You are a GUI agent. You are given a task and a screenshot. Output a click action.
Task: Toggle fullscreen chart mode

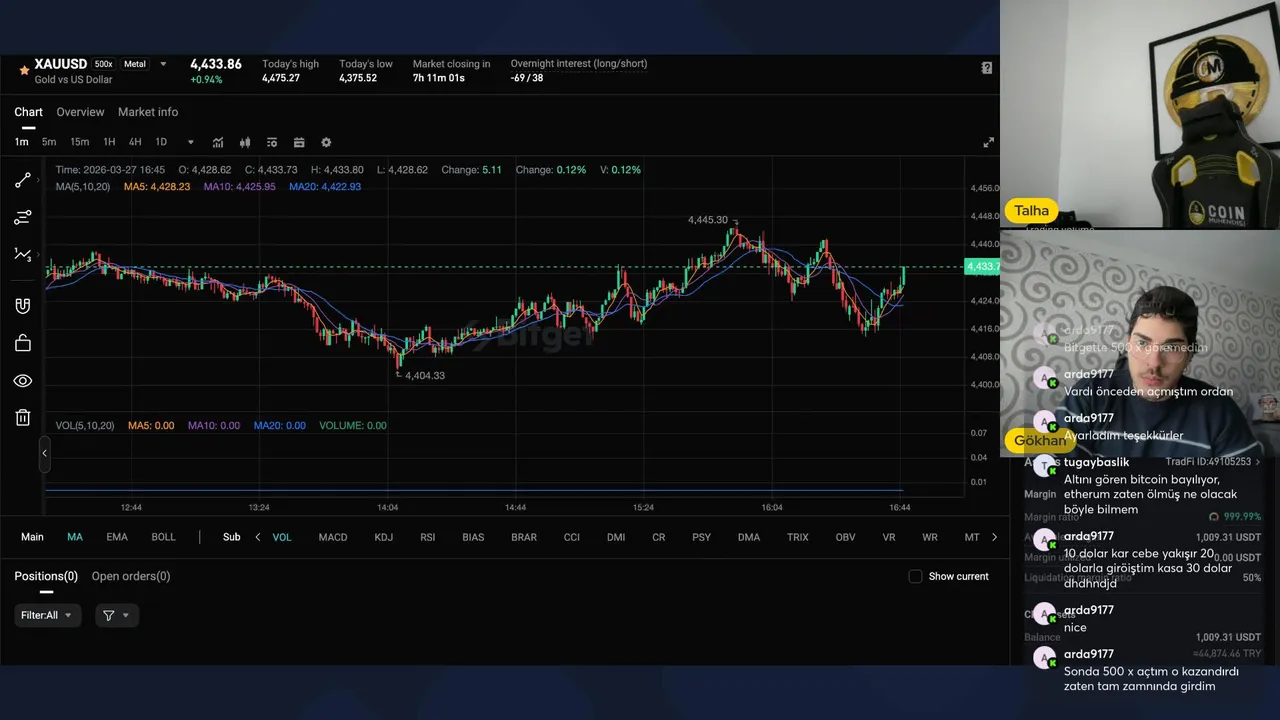coord(988,142)
